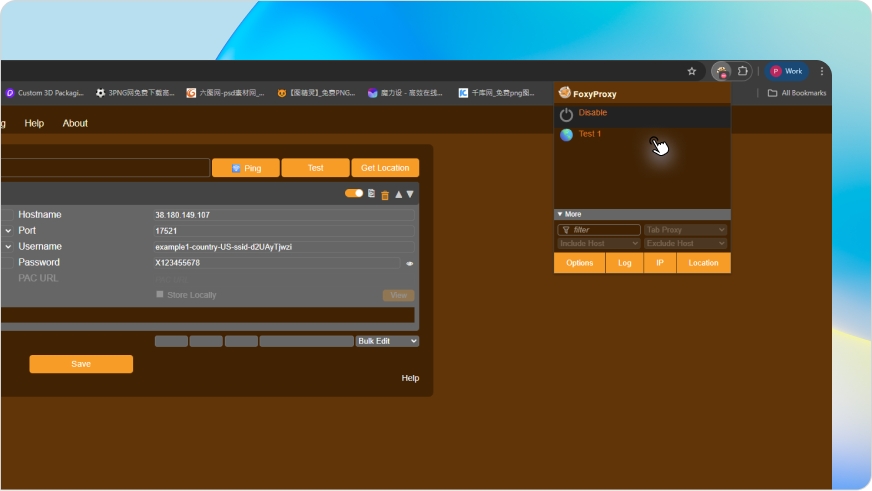Toggle the proxy enabled switch
Viewport: 872px width, 491px height.
(x=354, y=193)
